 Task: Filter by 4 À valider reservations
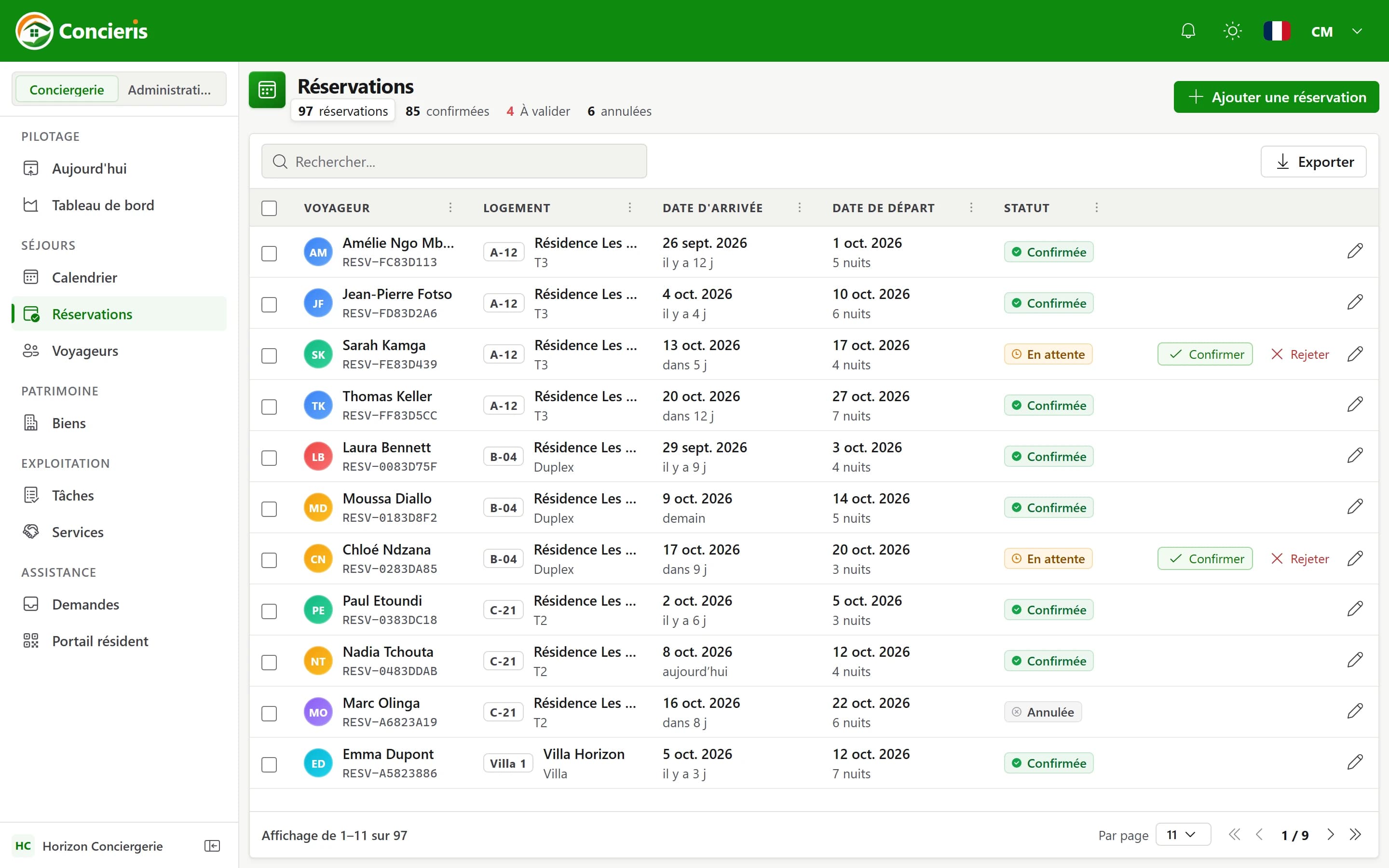538,111
